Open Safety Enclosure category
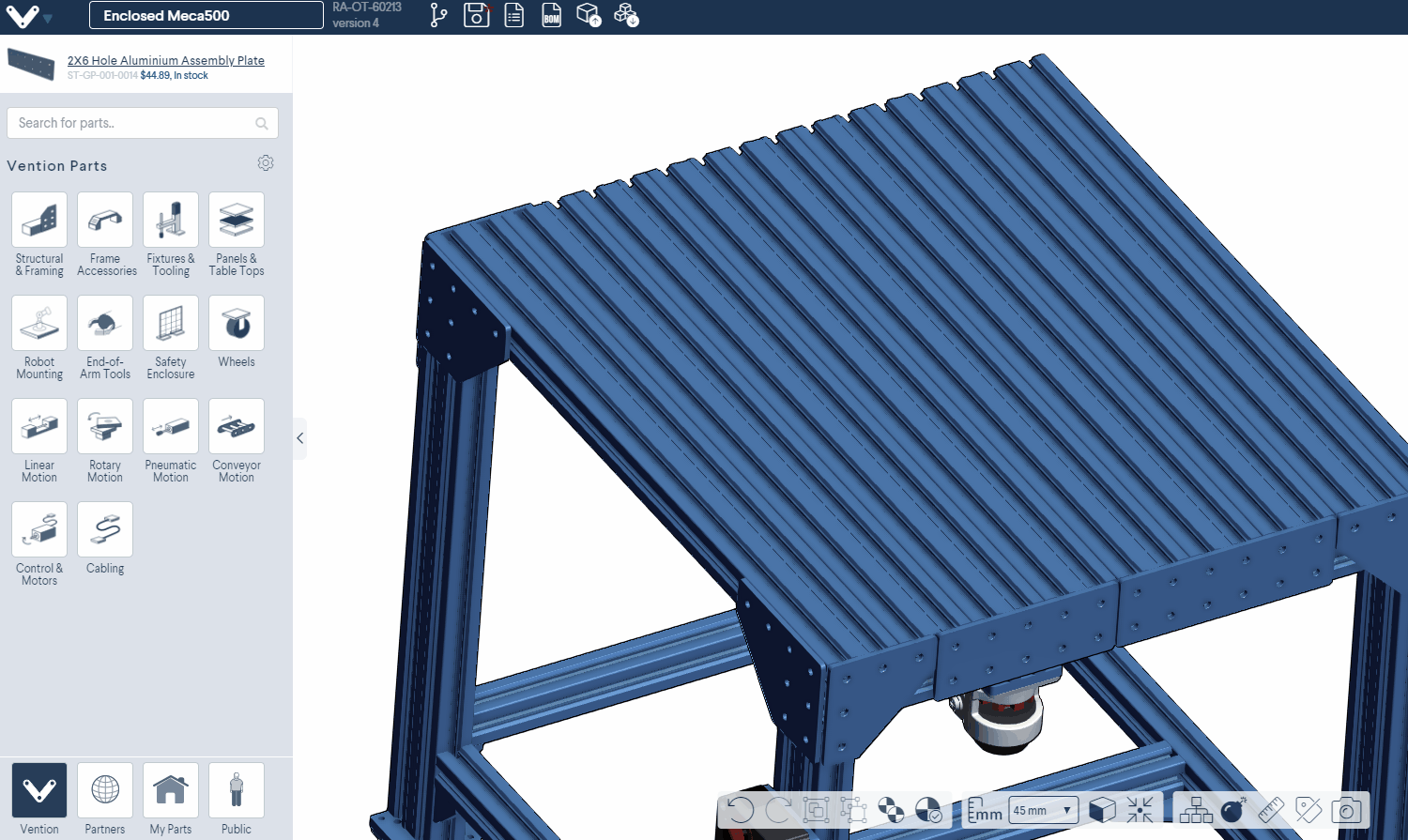The height and width of the screenshot is (840, 1408). [171, 338]
